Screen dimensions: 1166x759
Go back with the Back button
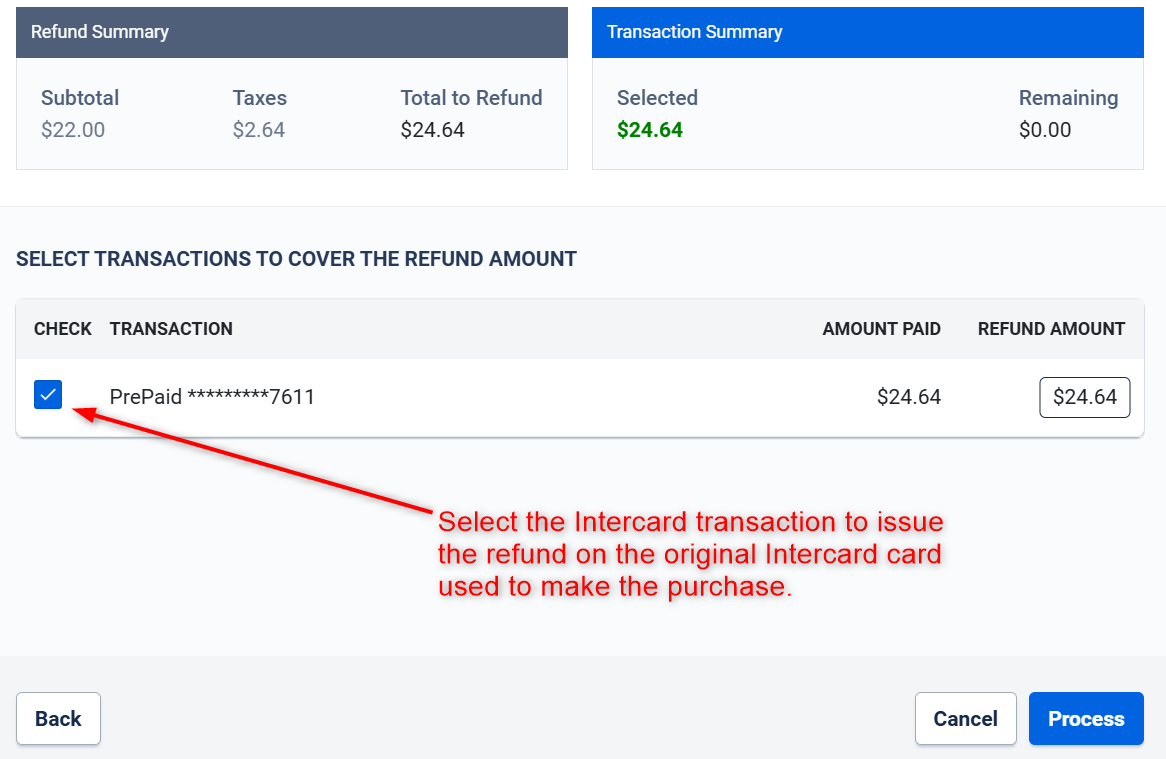point(58,718)
